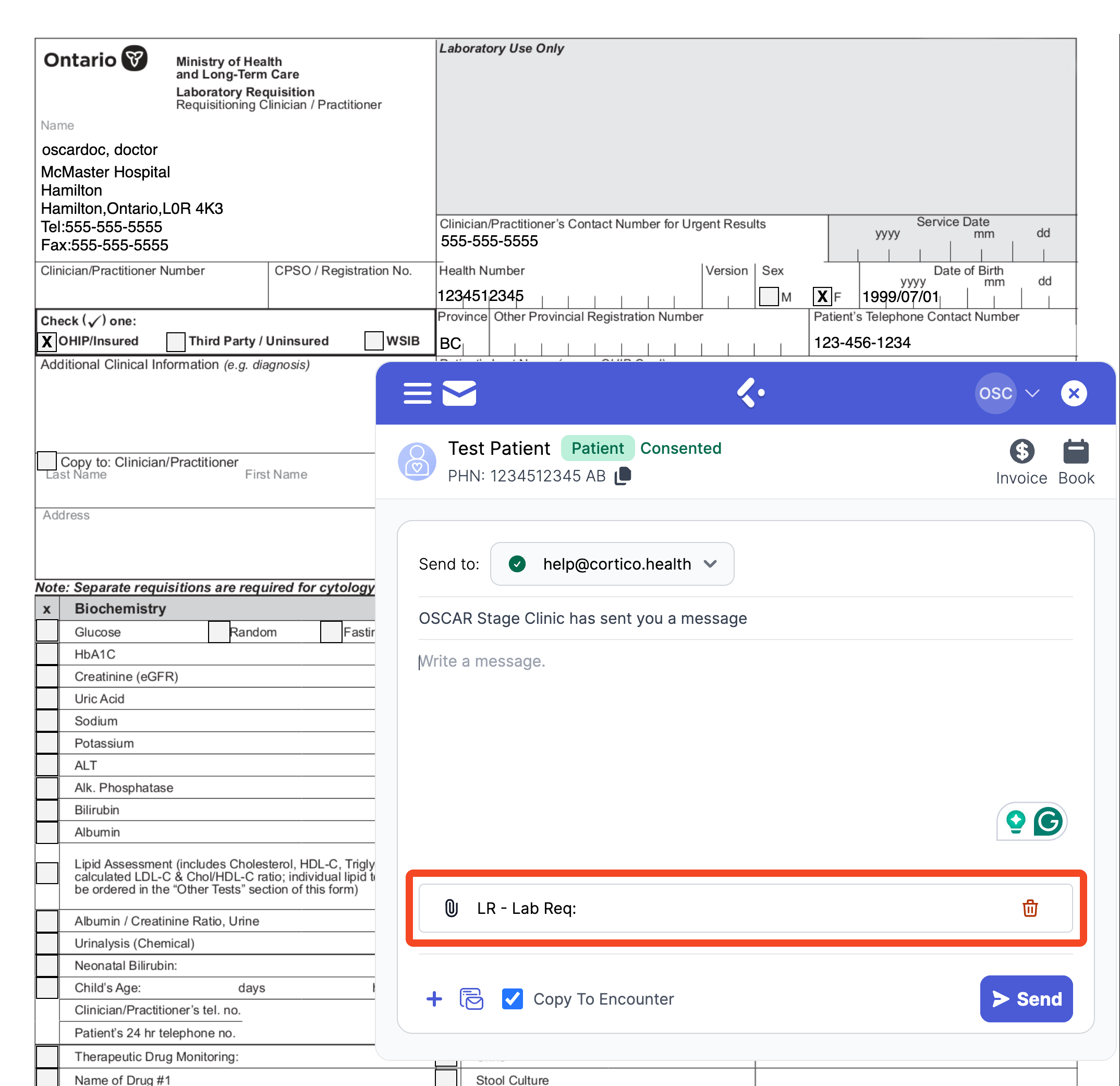Check the Third Party / Uninsured box
The height and width of the screenshot is (1086, 1120).
click(175, 341)
